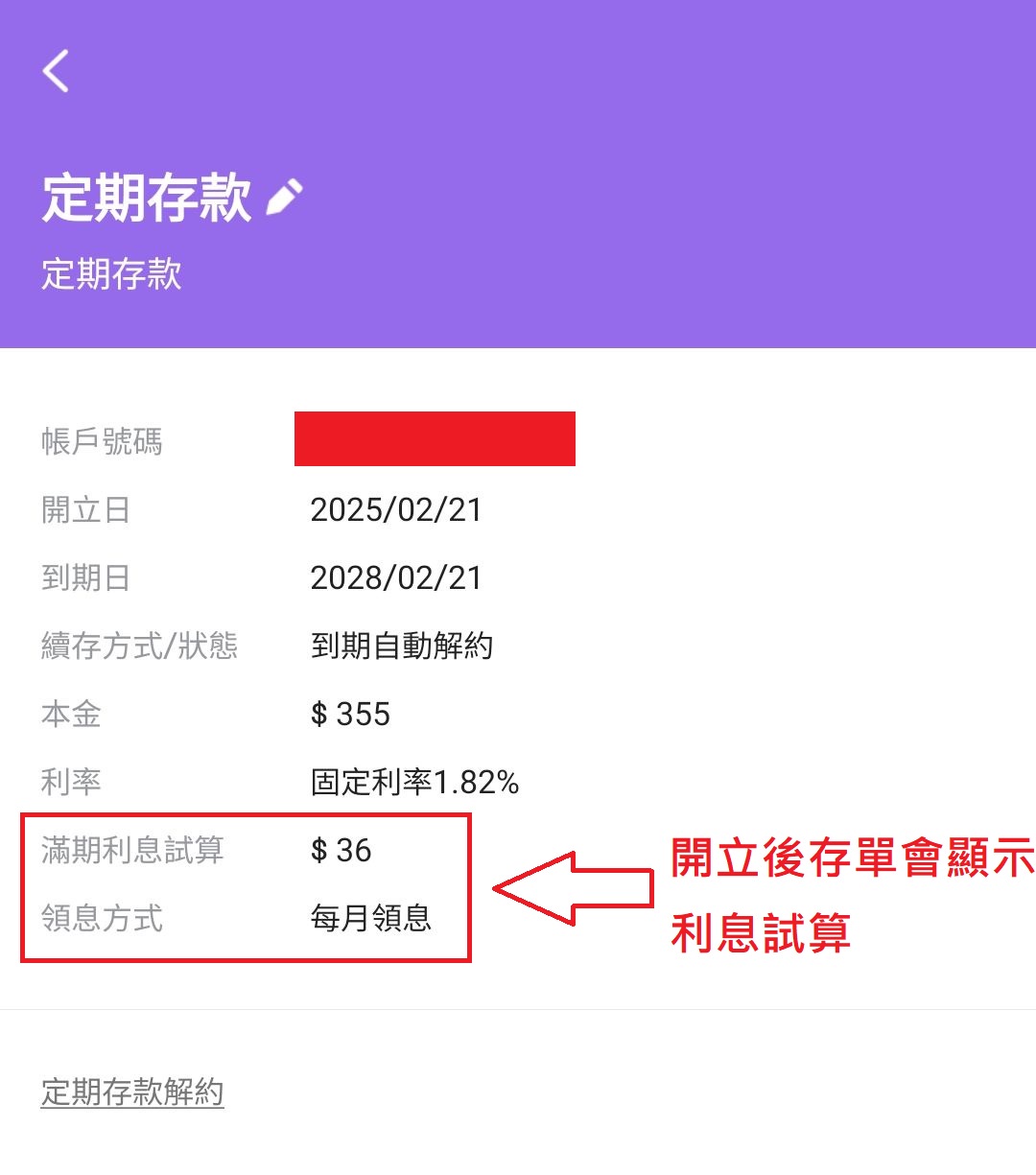Click the 開立後存單會顯示 red annotation text
Screen dimensions: 1036x1175
pos(852,858)
